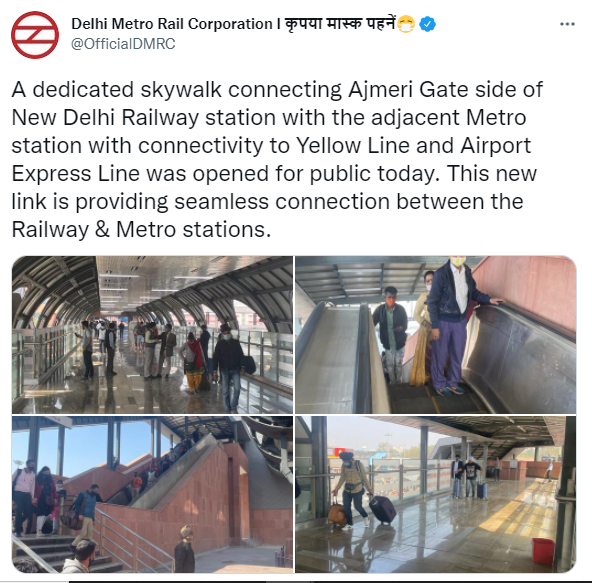This screenshot has width=592, height=583.
Task: Click the 'Railway & Metro stations.' closing line
Action: tap(141, 229)
